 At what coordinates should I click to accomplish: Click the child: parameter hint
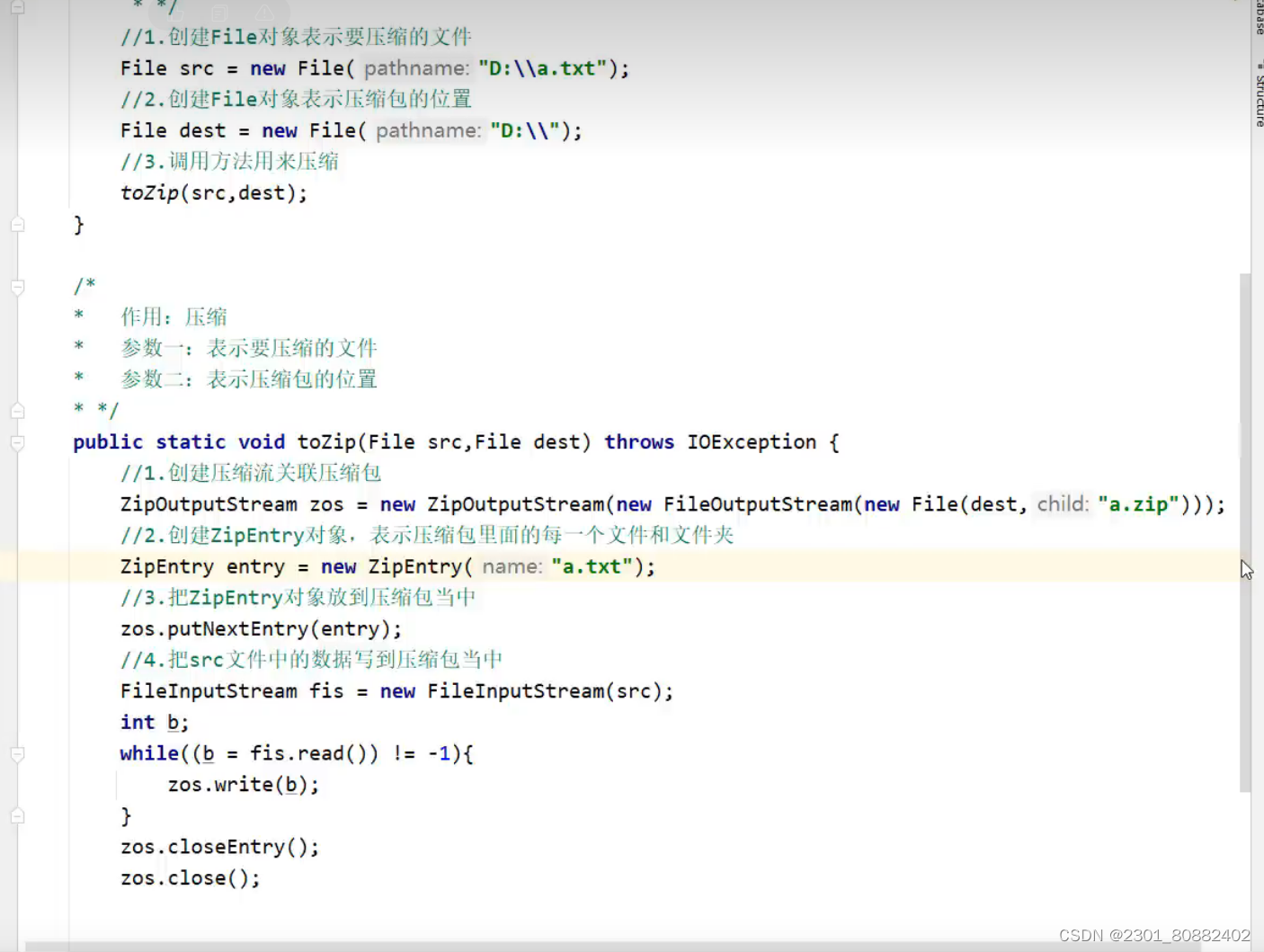point(1062,504)
